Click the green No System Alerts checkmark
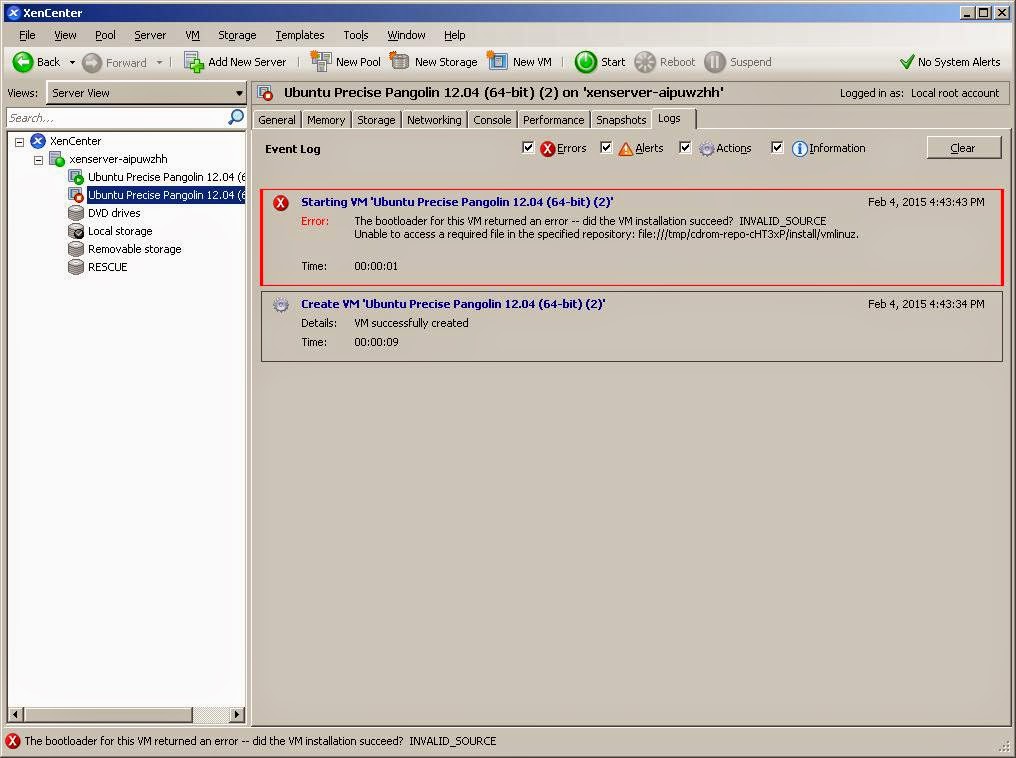 click(907, 62)
